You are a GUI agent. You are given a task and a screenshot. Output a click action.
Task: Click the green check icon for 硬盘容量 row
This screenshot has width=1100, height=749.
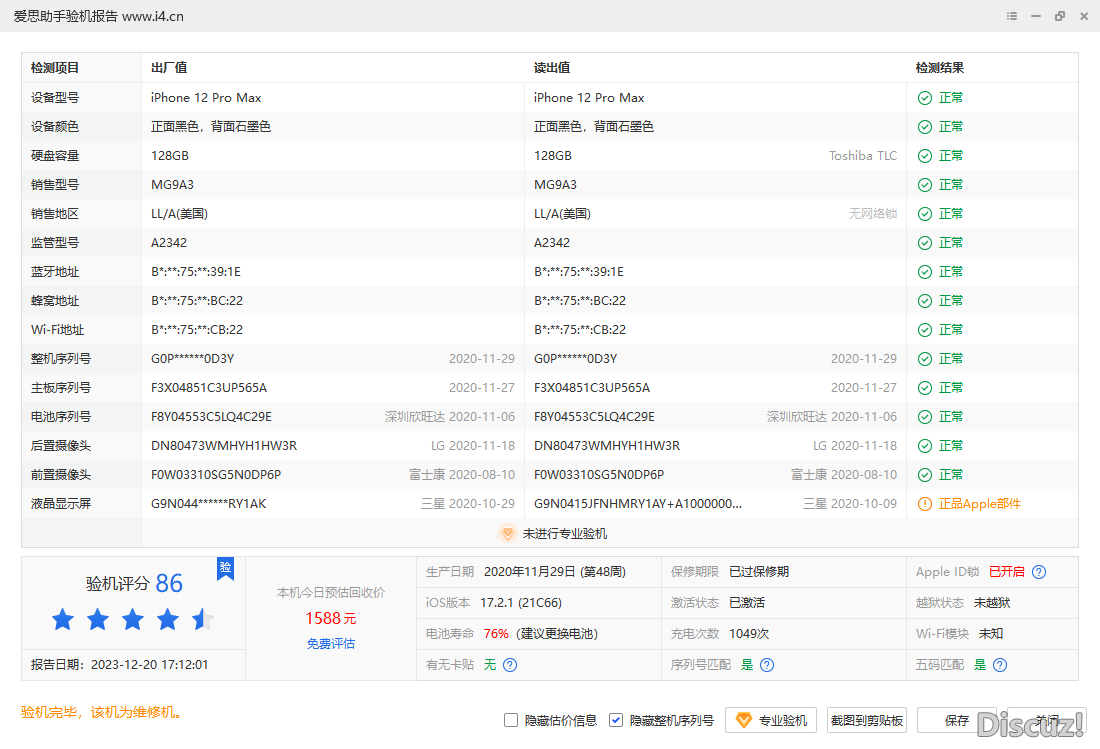click(x=925, y=156)
